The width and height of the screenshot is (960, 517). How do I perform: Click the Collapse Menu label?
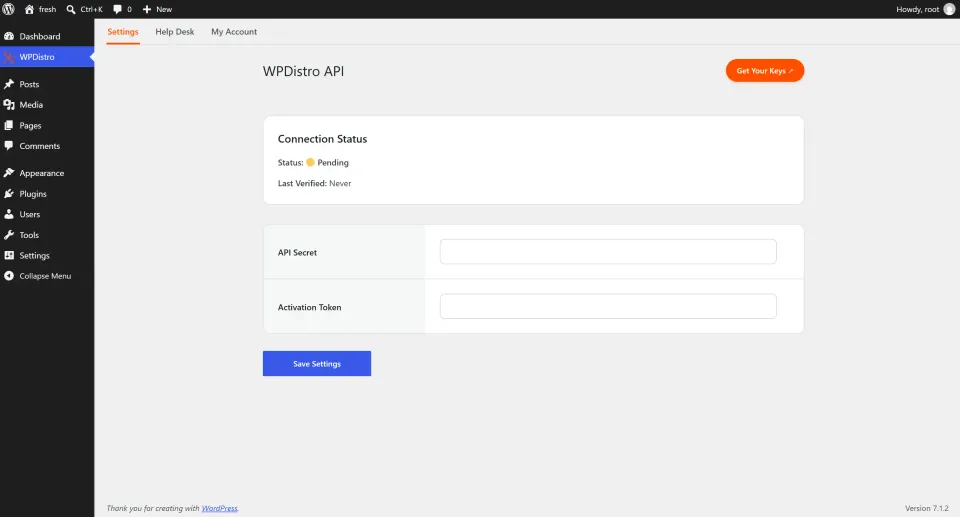[45, 276]
